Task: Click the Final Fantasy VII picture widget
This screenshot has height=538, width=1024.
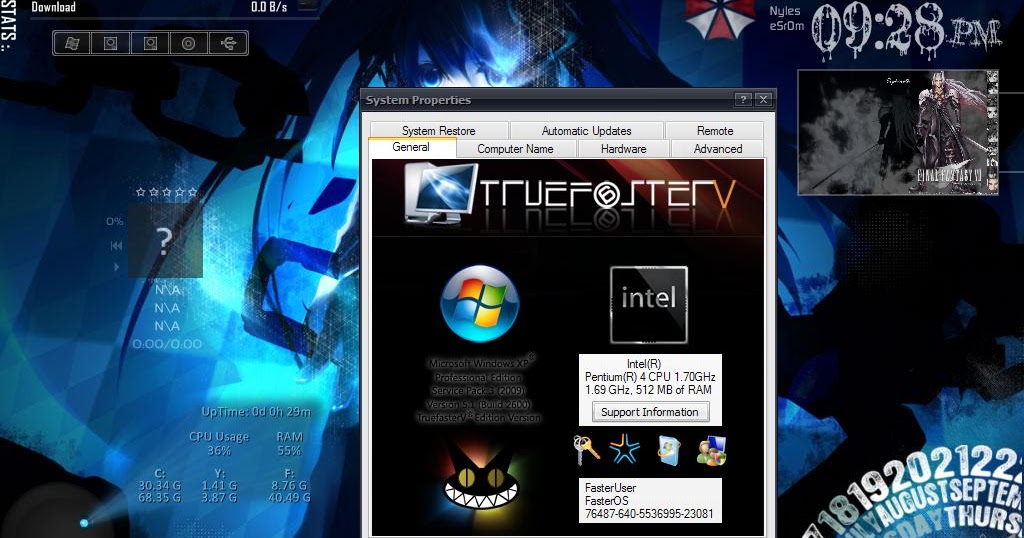Action: [898, 133]
